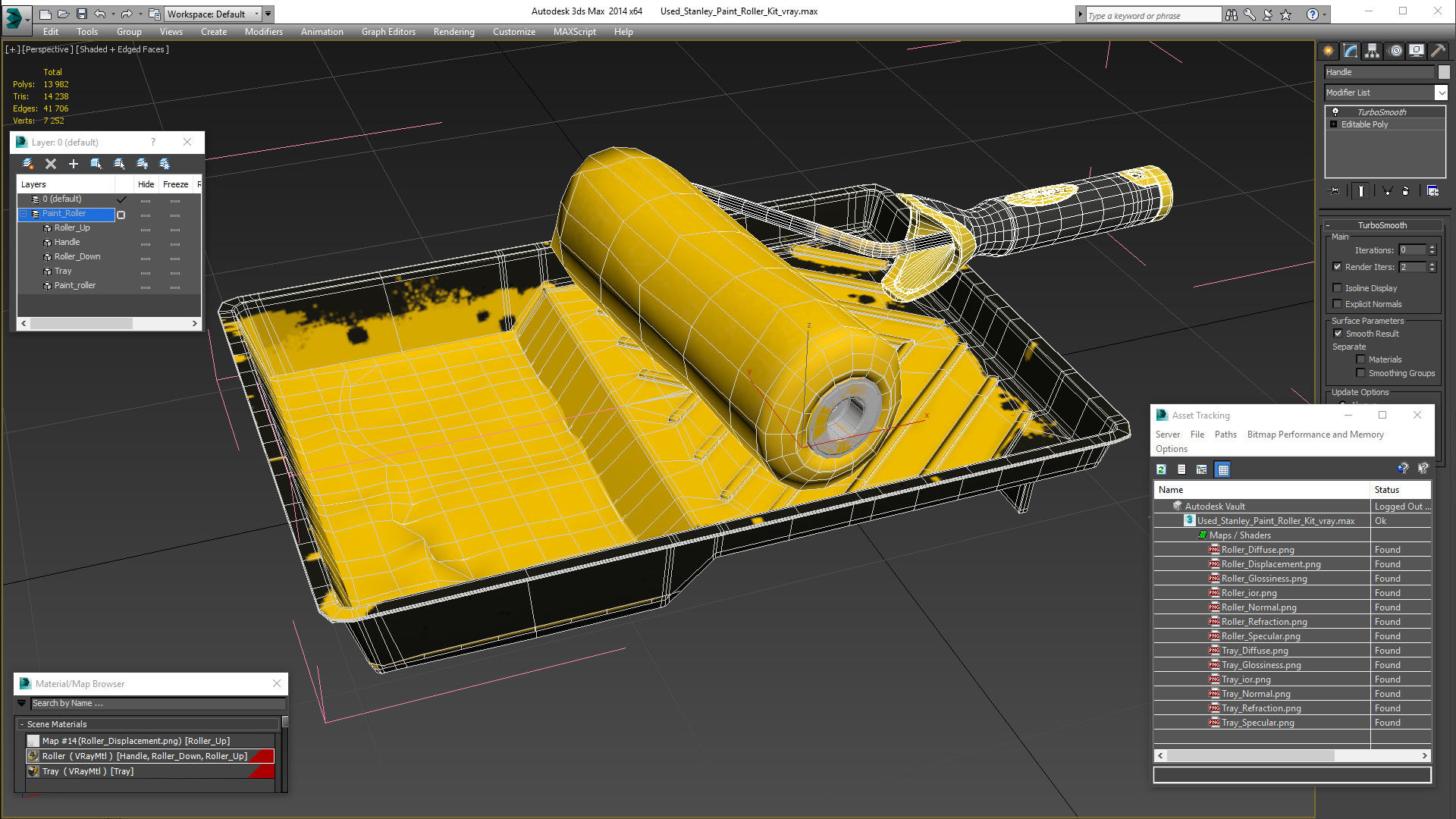
Task: Switch to the Hierarchy panel icon
Action: tap(1373, 51)
